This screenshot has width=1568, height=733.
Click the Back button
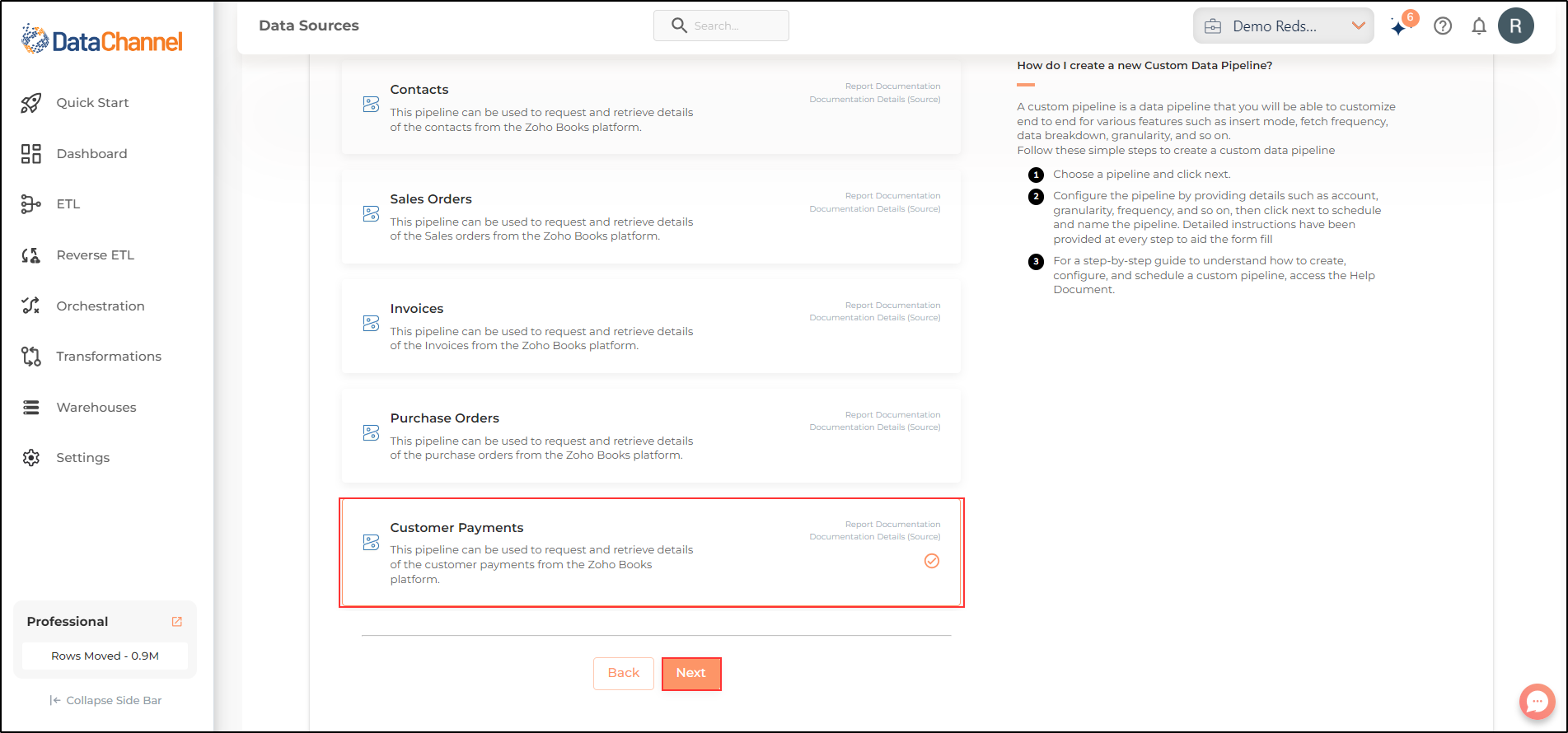click(x=624, y=674)
